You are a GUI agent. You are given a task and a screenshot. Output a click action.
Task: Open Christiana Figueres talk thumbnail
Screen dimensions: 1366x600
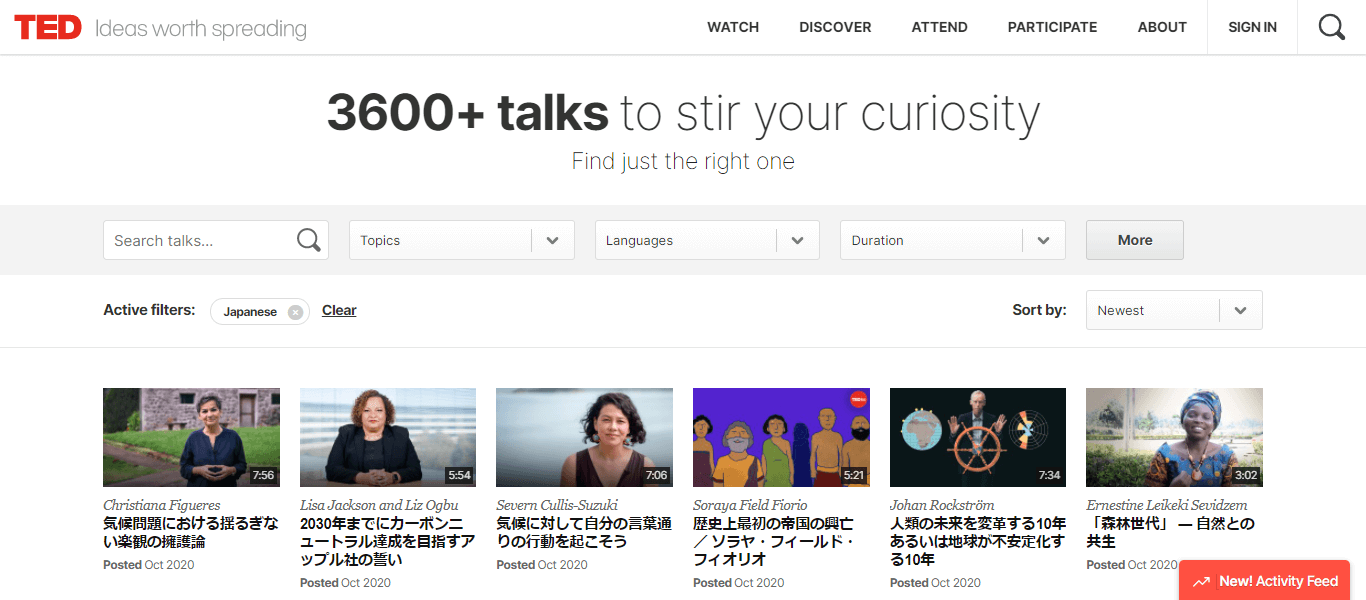click(x=191, y=437)
